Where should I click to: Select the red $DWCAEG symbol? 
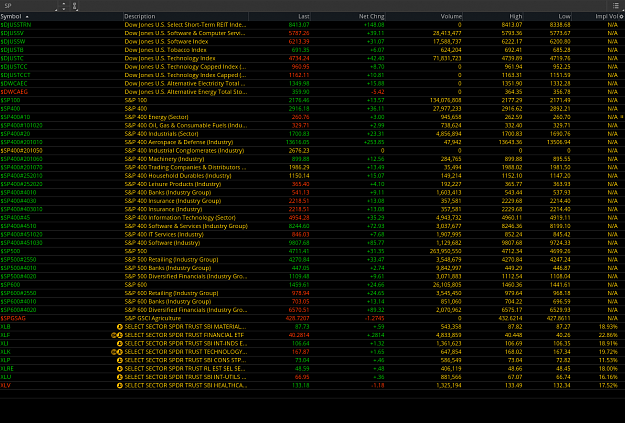click(x=14, y=92)
